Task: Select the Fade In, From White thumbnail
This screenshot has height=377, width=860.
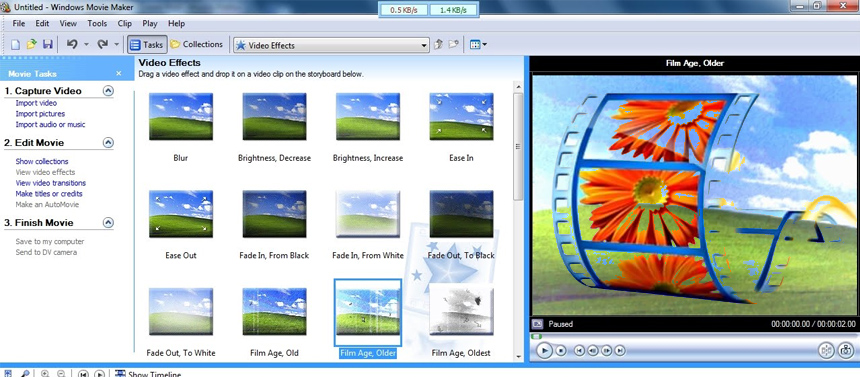Action: [x=367, y=214]
